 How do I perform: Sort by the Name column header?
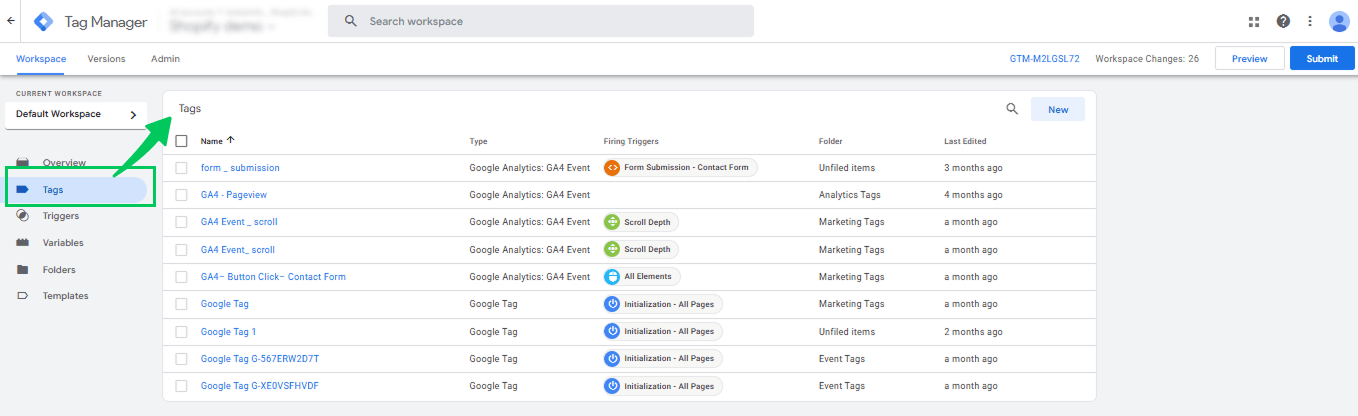(211, 141)
